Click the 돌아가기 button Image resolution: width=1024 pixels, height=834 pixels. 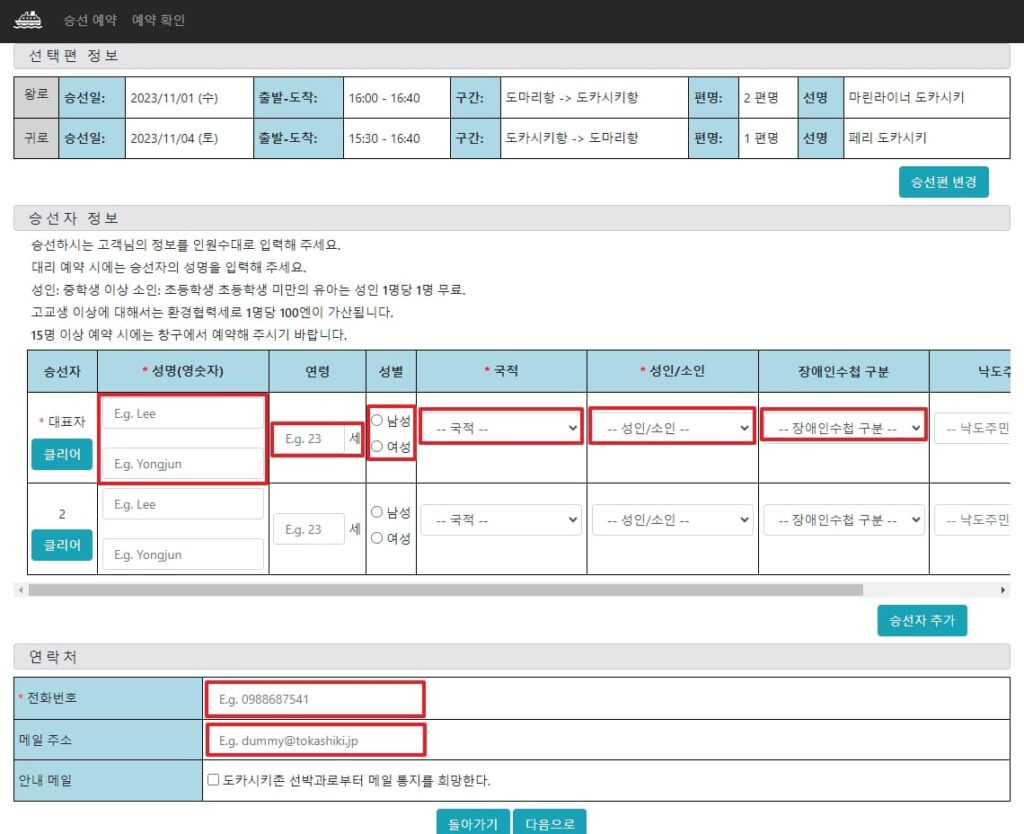[x=473, y=823]
